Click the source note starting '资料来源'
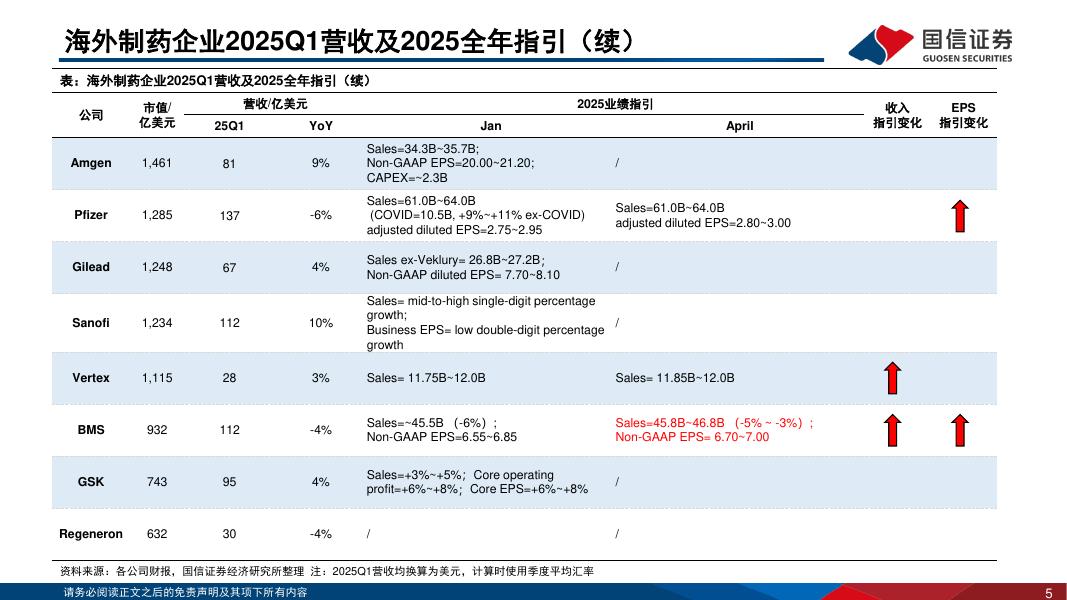Viewport: 1067px width, 600px height. coord(327,571)
